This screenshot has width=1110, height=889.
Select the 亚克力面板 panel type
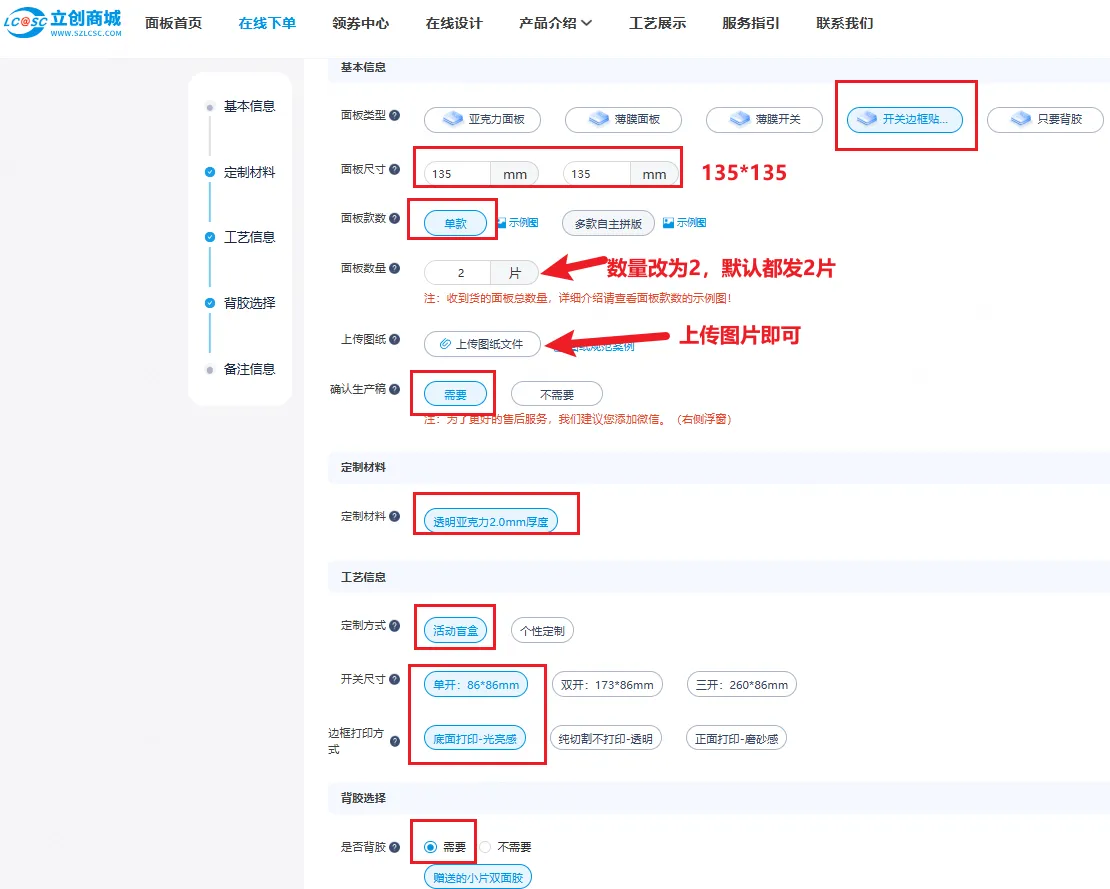coord(482,119)
